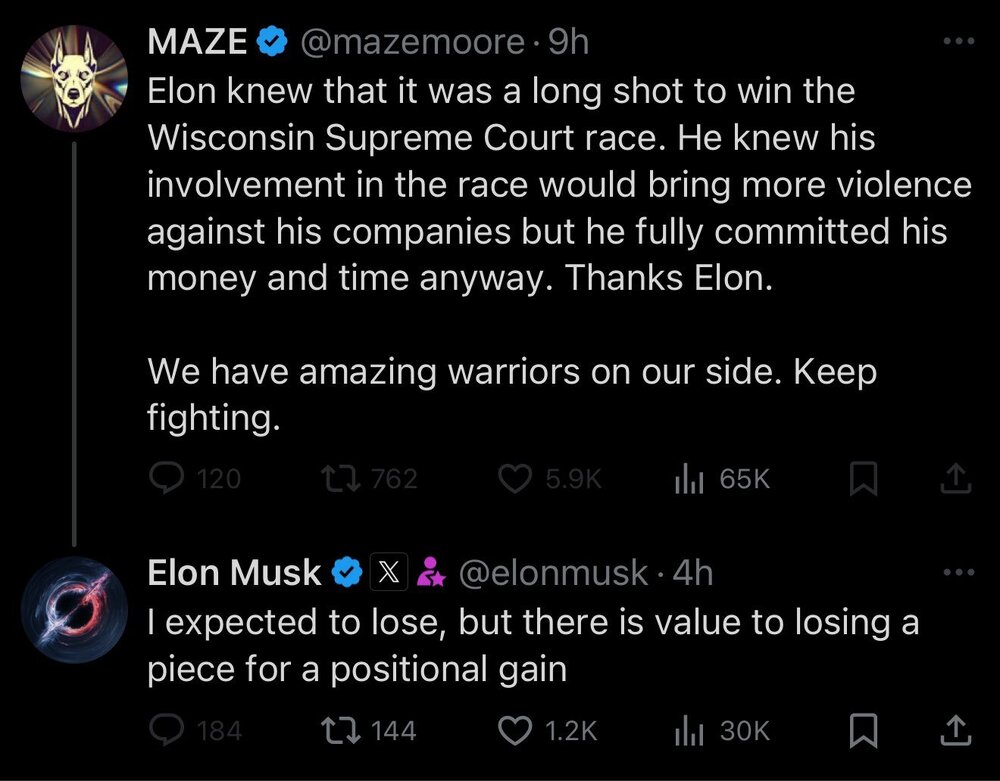1000x781 pixels.
Task: Reply to MAZE's post
Action: point(164,480)
